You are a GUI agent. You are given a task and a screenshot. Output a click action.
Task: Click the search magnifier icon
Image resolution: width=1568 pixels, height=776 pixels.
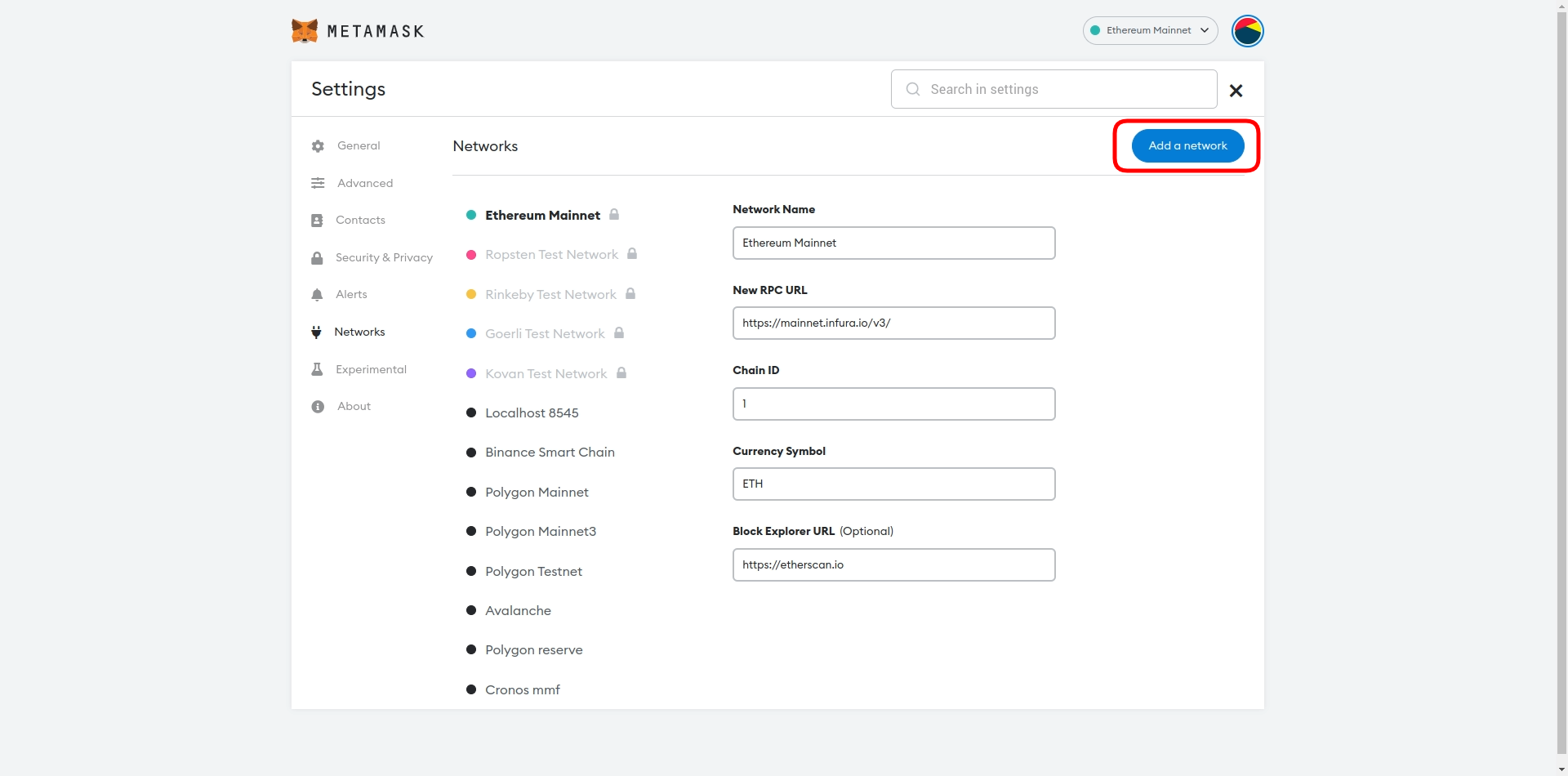click(x=913, y=89)
